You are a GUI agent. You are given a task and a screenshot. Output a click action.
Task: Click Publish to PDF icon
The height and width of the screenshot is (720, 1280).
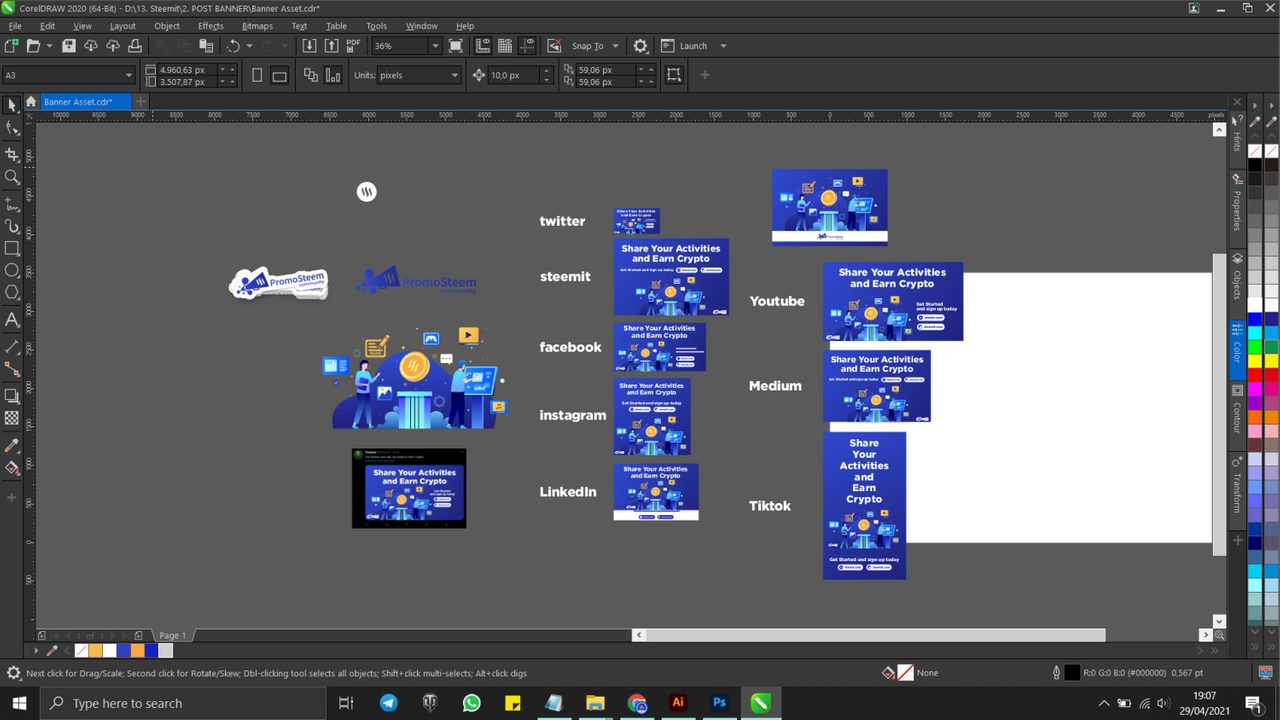(353, 46)
